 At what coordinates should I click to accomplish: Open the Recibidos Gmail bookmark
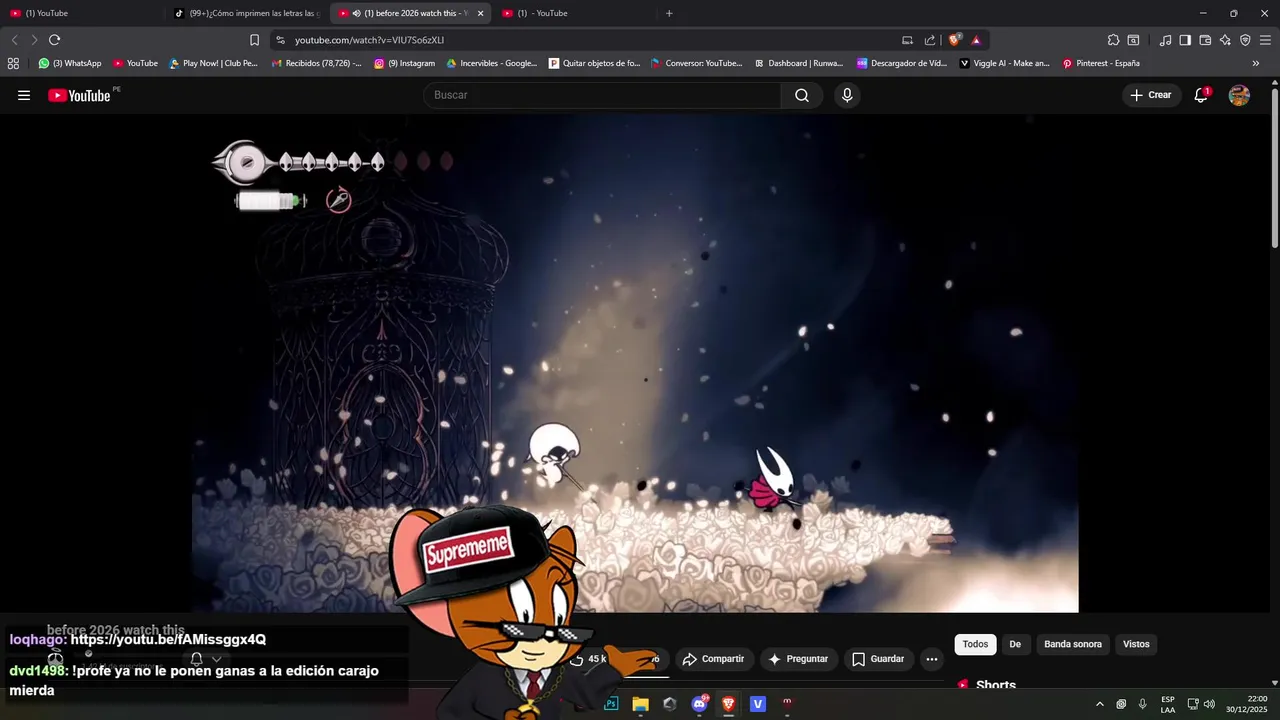(317, 63)
